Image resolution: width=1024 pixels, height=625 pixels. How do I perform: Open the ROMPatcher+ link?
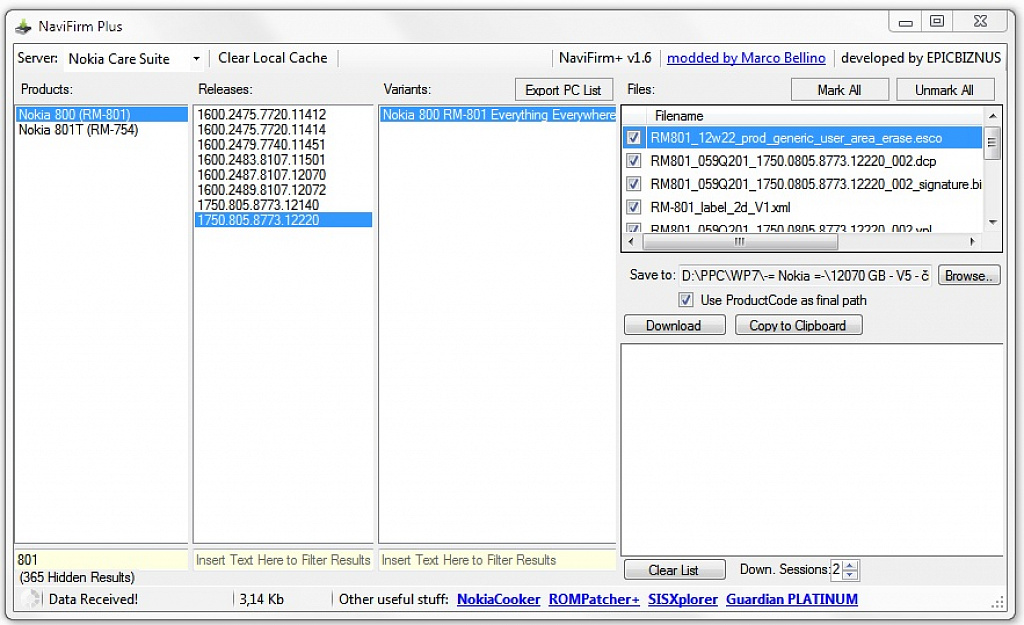coord(594,600)
